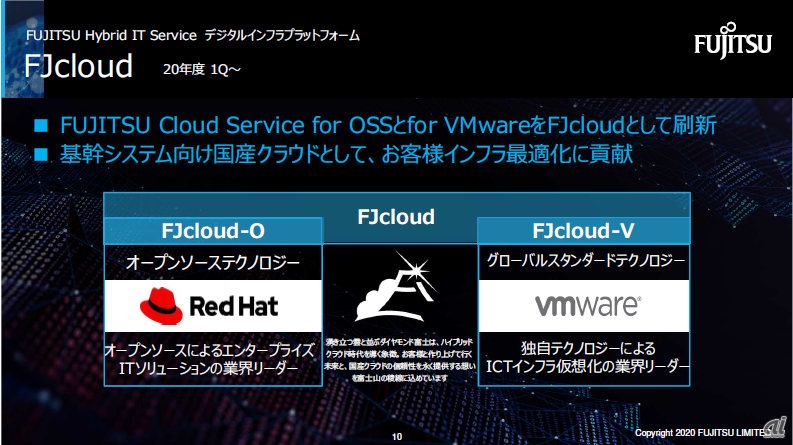Click the オープンソーステクノロジー label
The width and height of the screenshot is (793, 445).
click(213, 262)
